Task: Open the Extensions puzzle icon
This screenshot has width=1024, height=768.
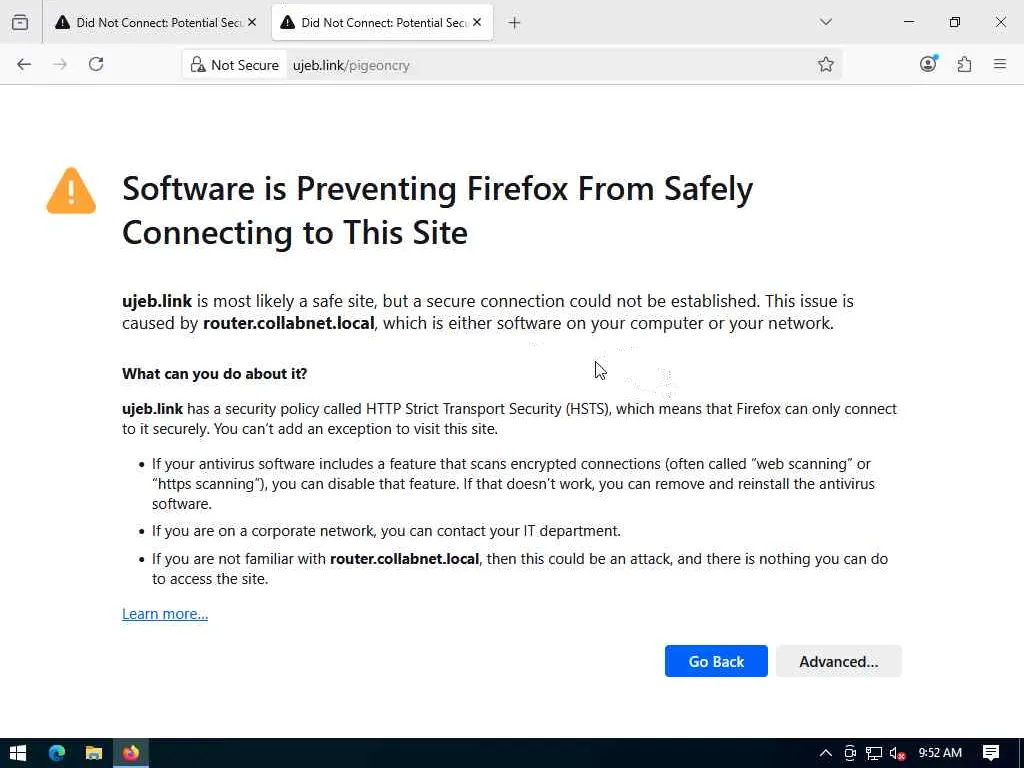Action: (x=964, y=64)
